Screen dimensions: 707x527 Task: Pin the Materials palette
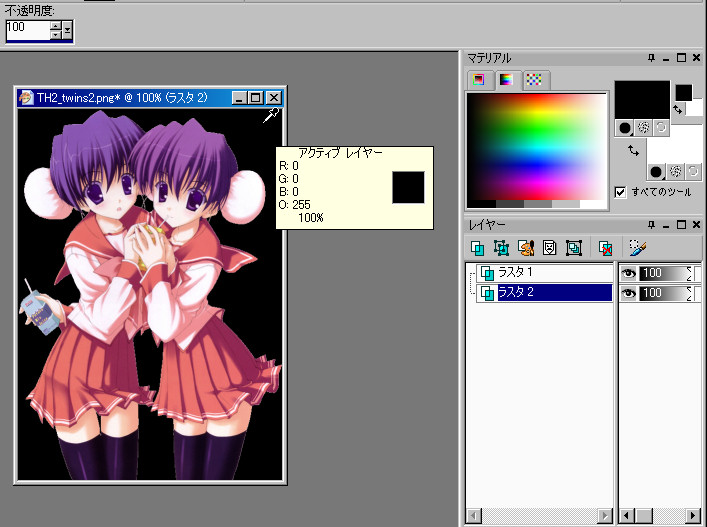(651, 58)
